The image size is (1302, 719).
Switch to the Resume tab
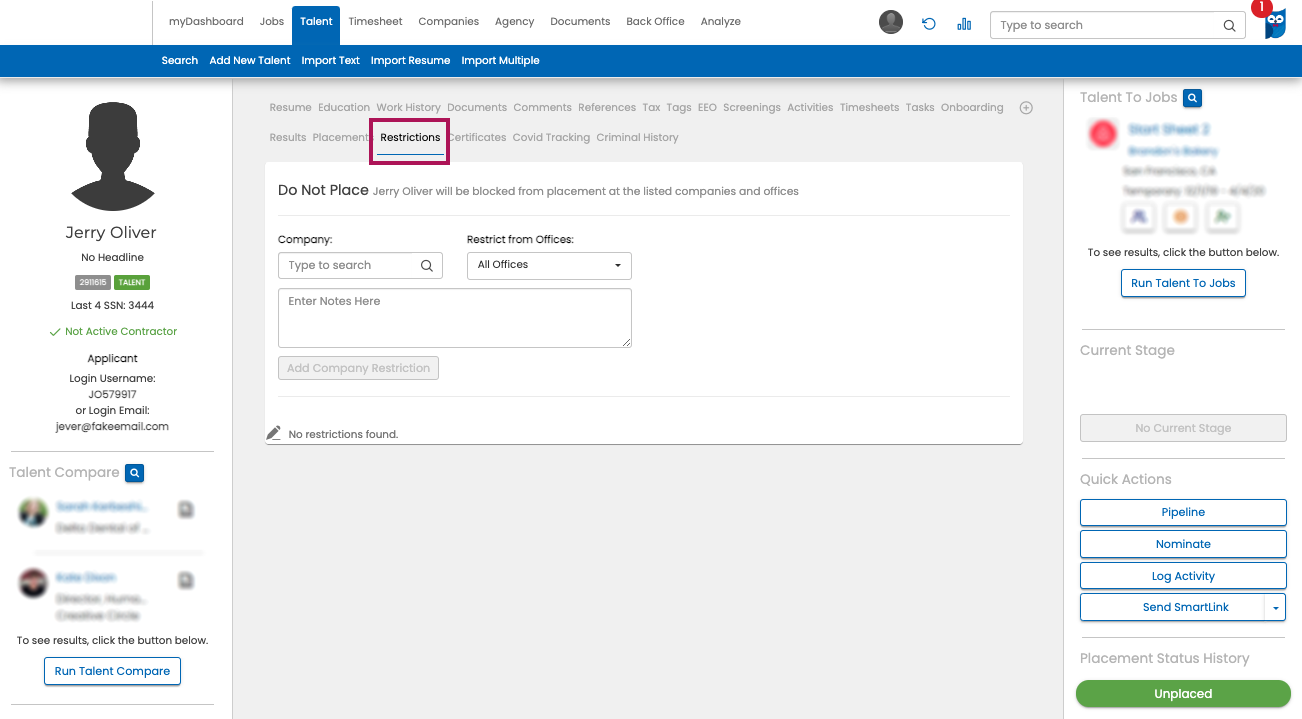[290, 108]
